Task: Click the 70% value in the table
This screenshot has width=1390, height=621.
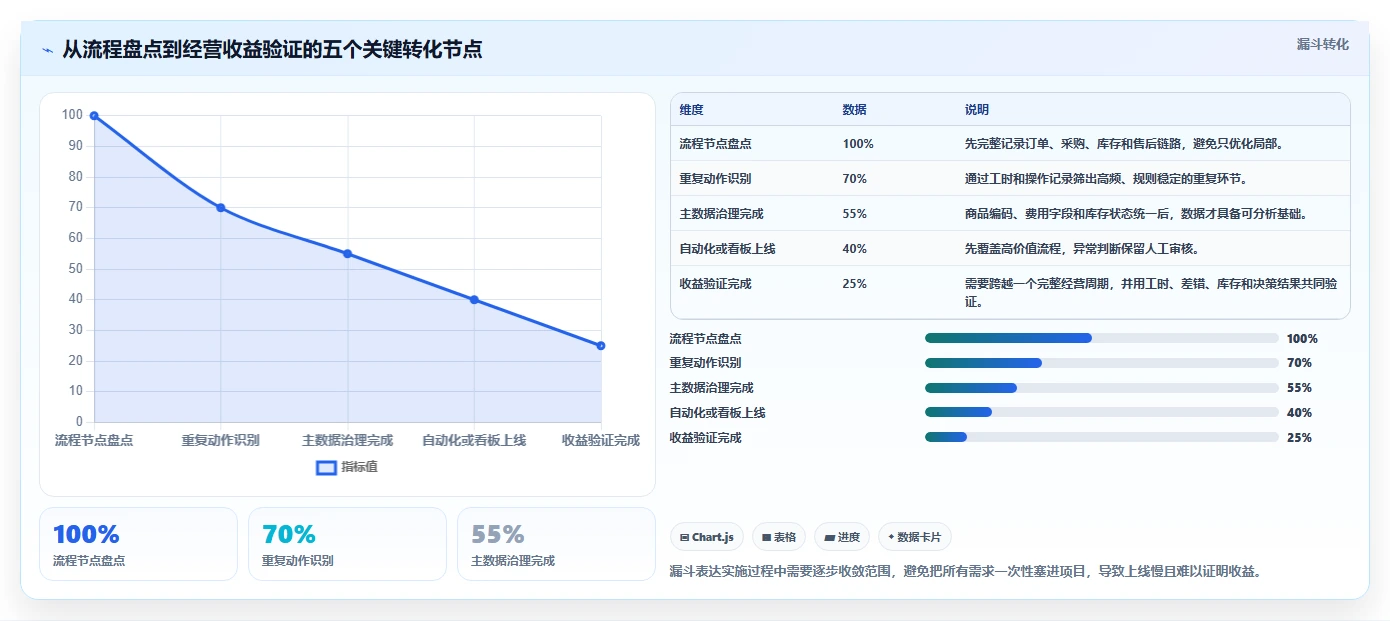Action: [x=855, y=179]
